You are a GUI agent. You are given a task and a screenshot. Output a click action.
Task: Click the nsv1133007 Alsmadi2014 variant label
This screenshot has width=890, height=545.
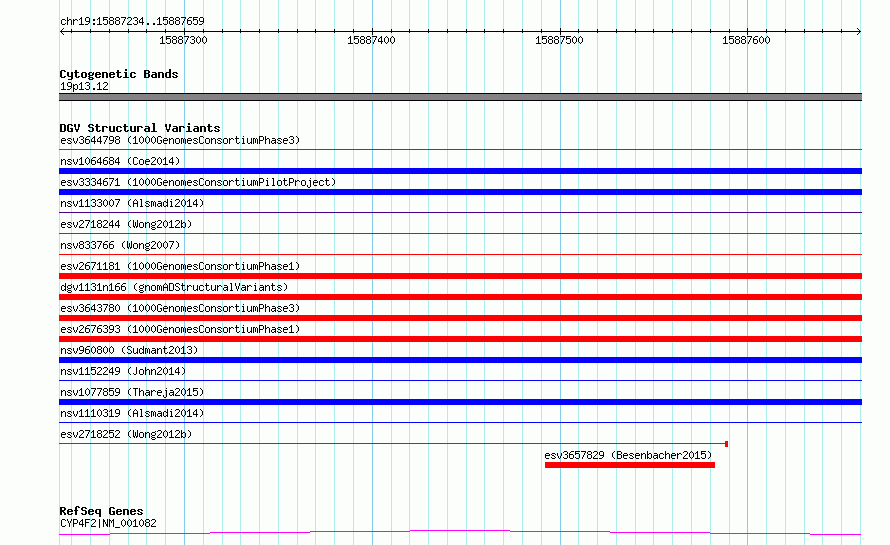[132, 203]
